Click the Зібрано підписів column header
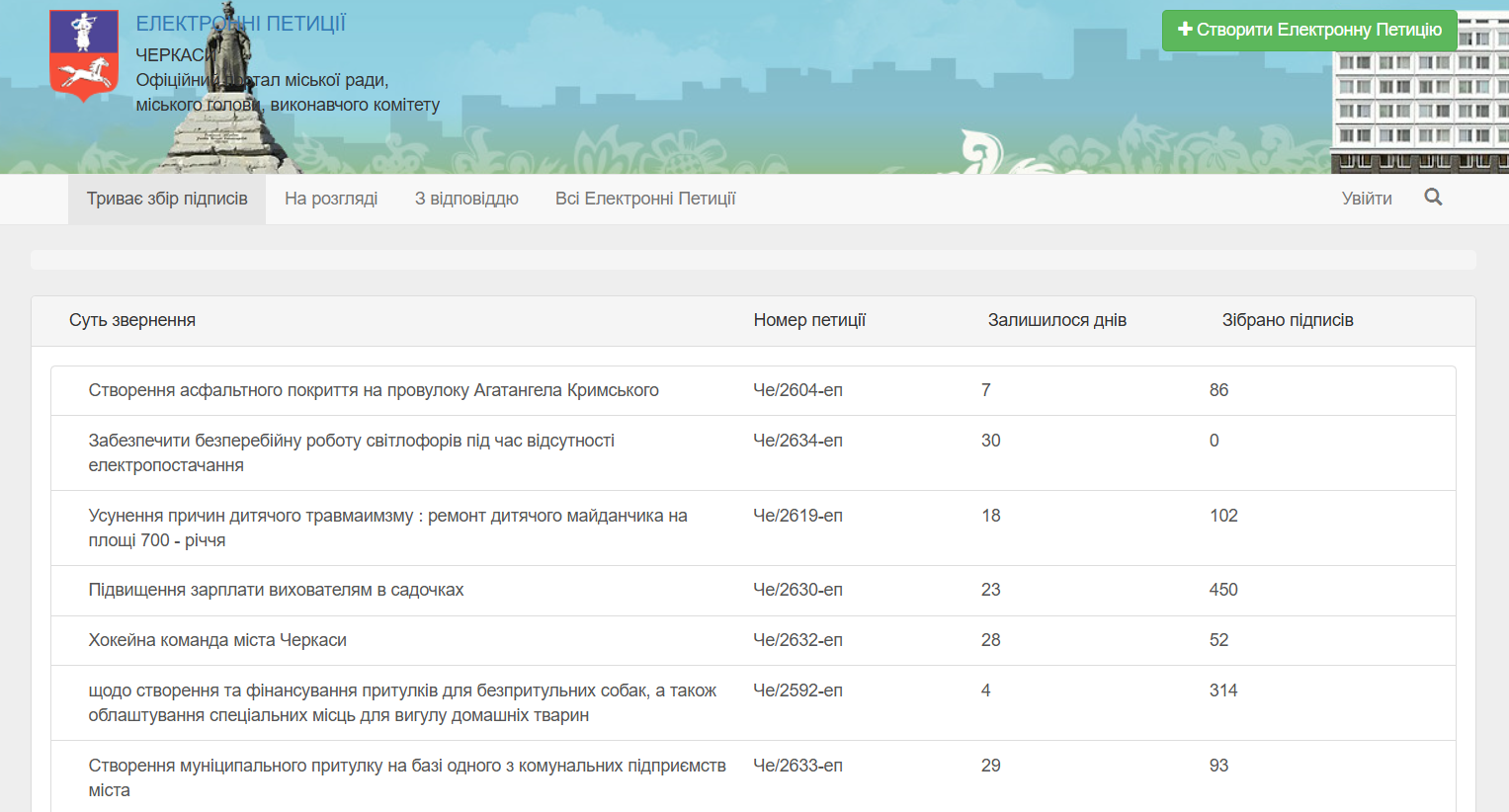 click(1287, 320)
